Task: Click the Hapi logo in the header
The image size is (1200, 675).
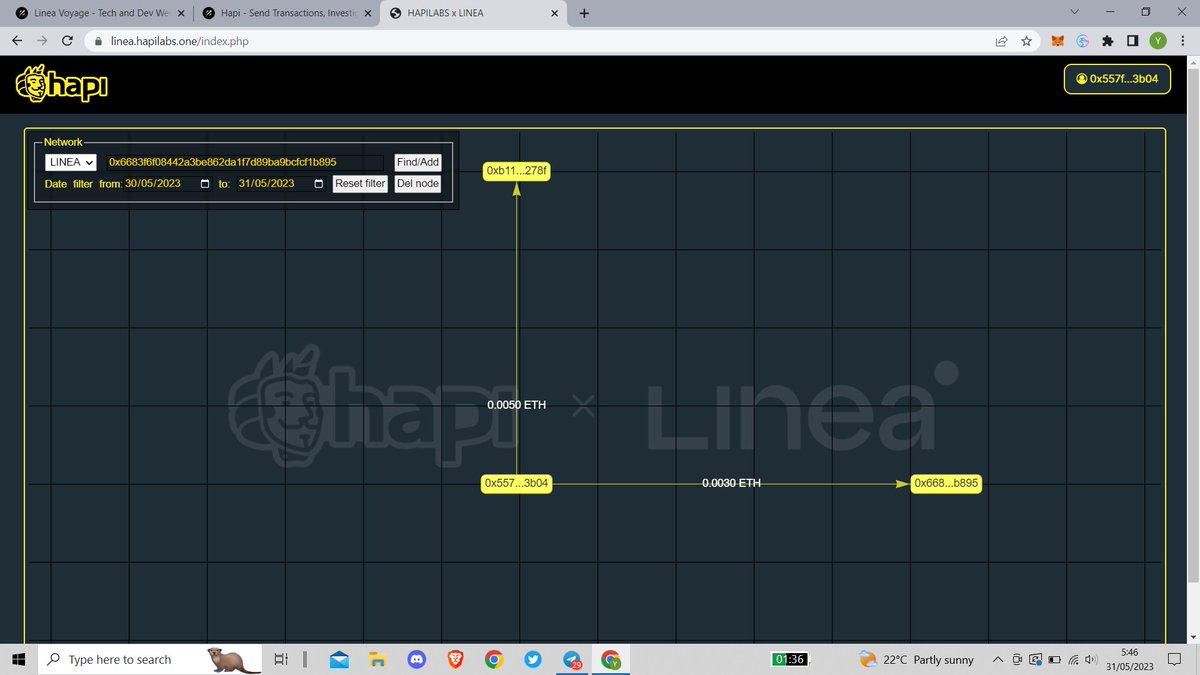Action: point(62,86)
